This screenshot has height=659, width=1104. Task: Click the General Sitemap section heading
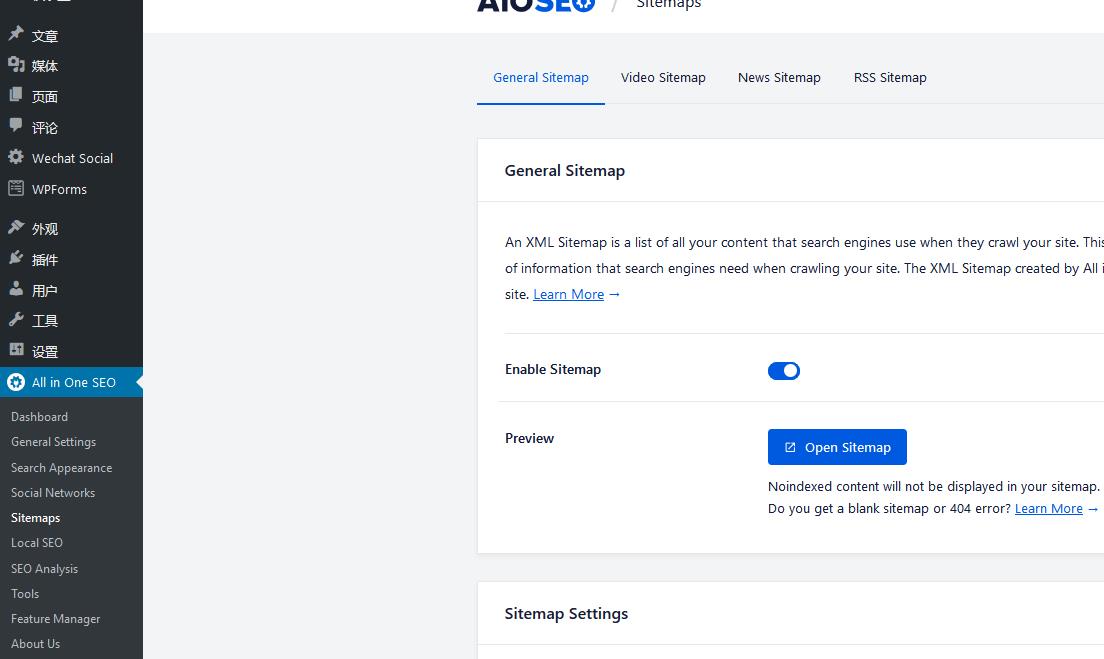tap(565, 170)
